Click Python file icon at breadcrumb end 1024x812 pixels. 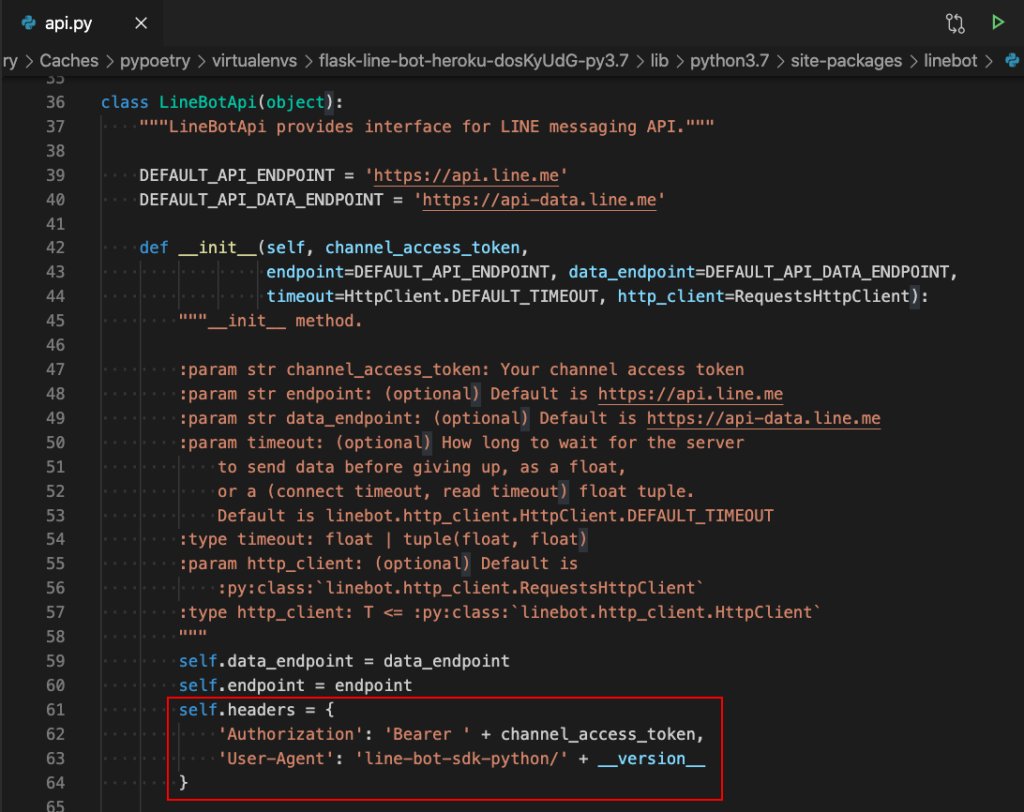[1012, 61]
